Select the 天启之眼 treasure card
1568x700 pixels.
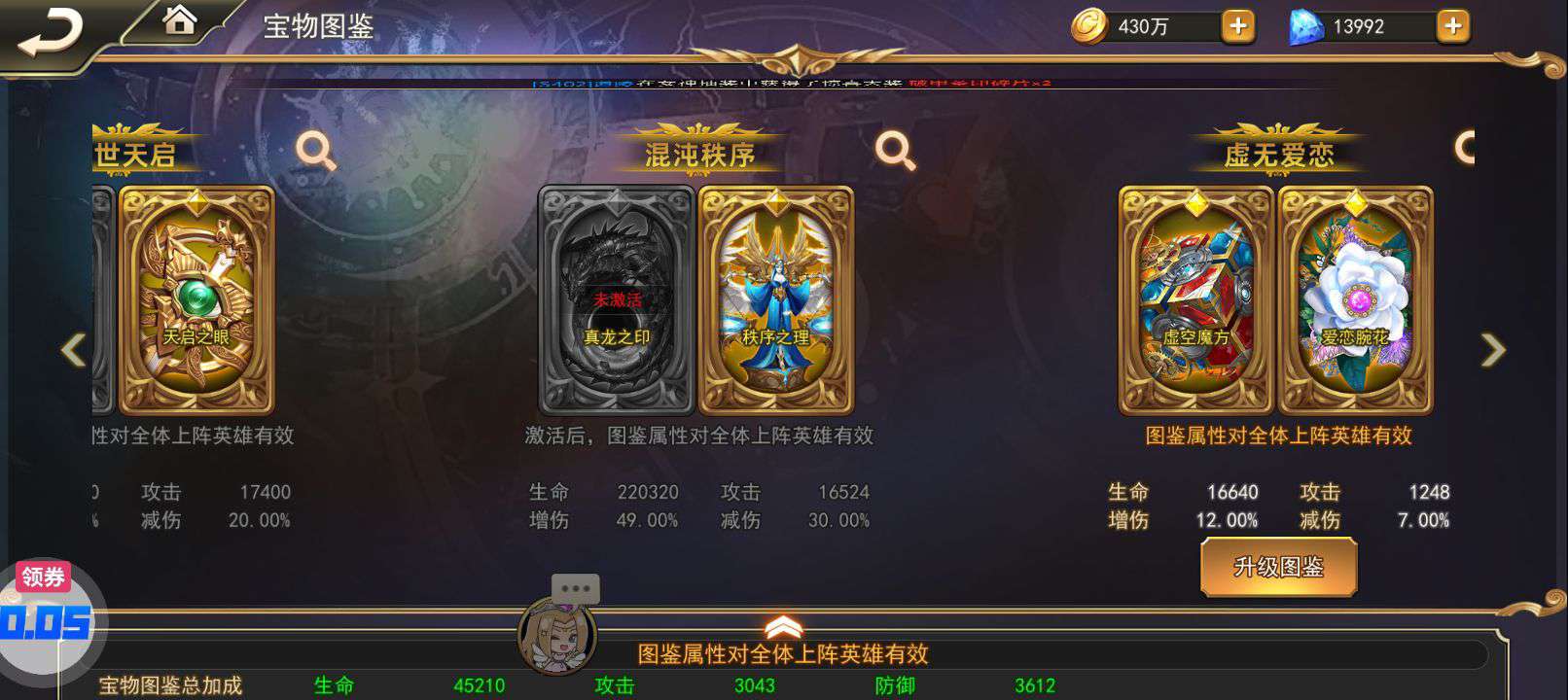pyautogui.click(x=196, y=300)
